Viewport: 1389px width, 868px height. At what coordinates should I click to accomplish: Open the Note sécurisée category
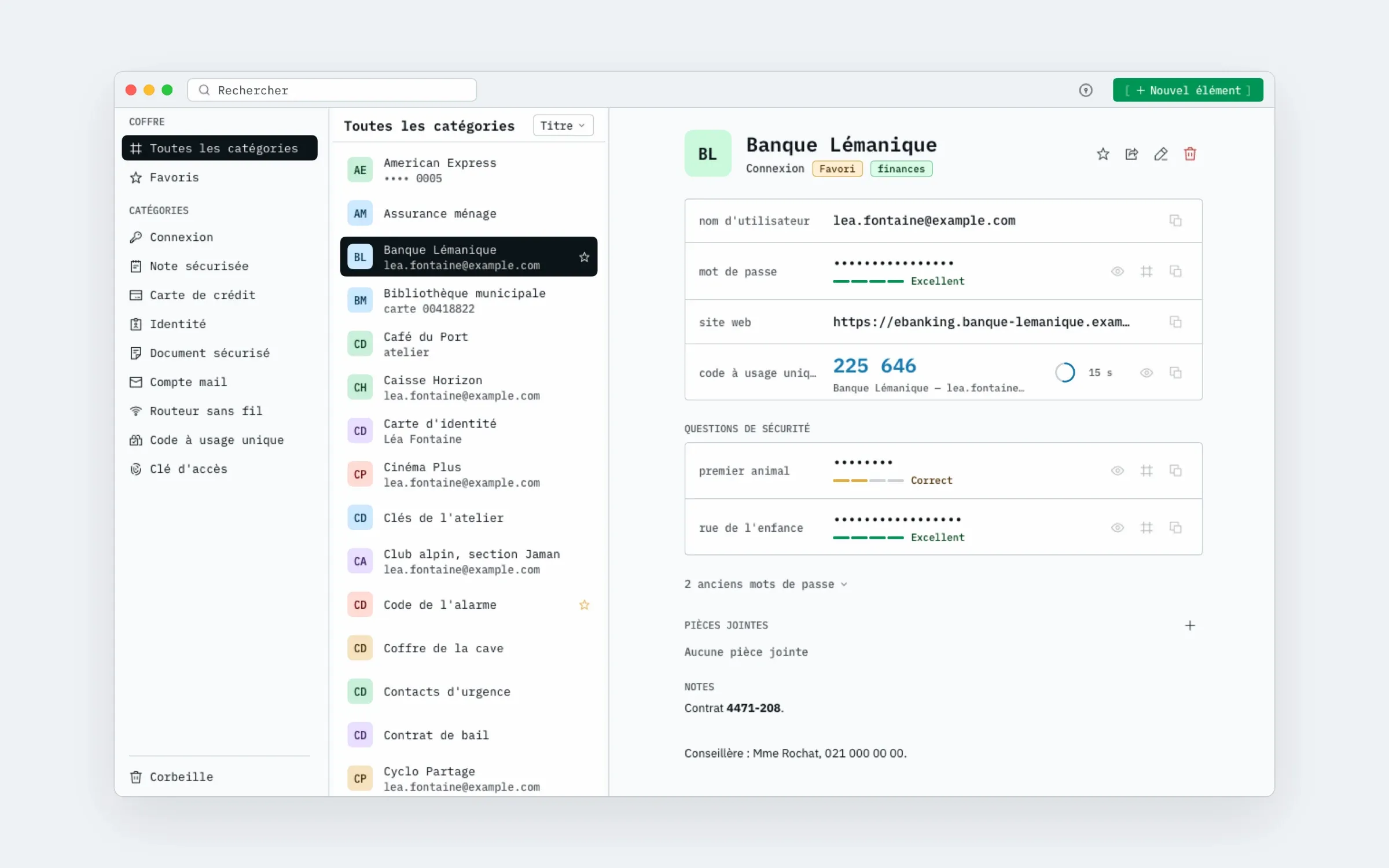pos(219,266)
